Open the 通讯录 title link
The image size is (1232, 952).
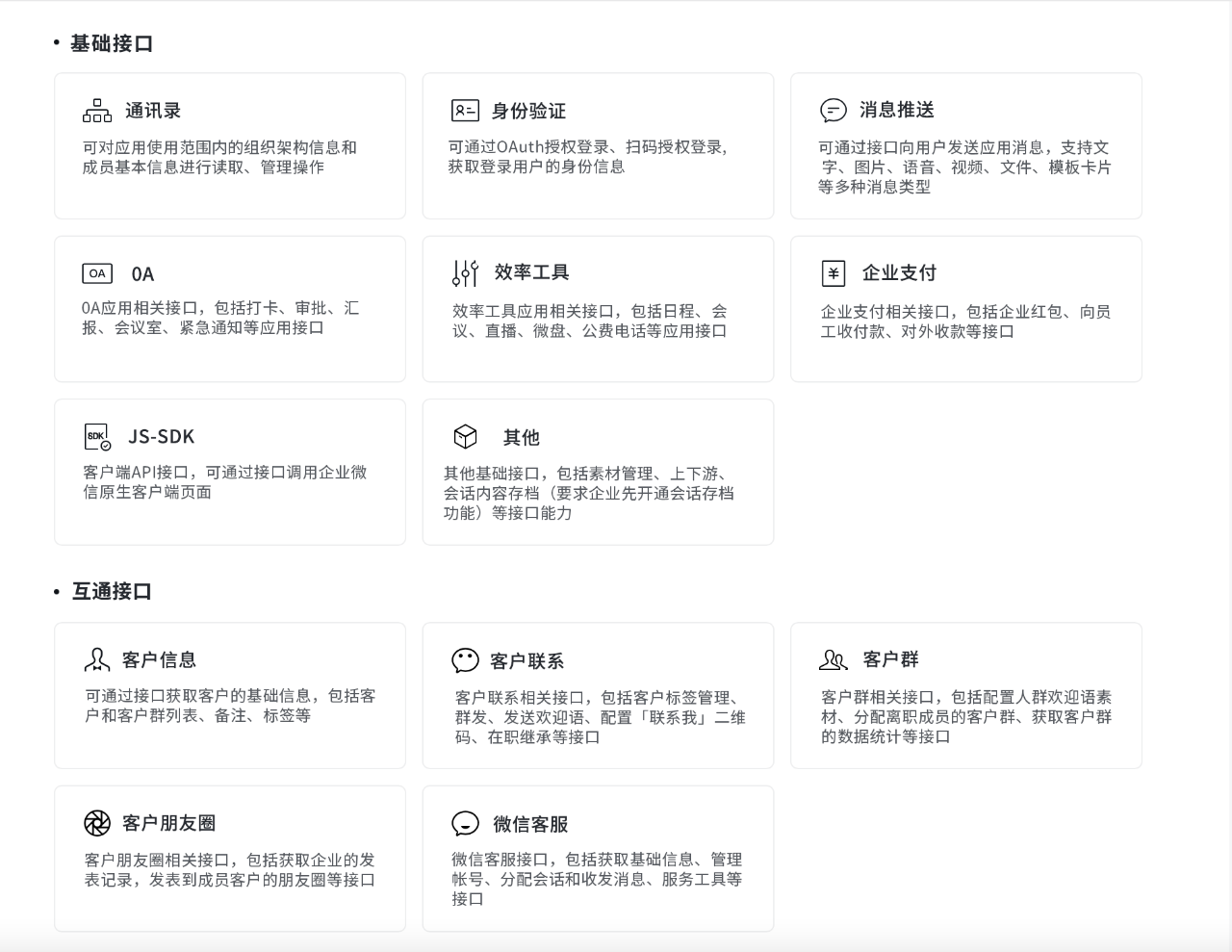pyautogui.click(x=153, y=111)
